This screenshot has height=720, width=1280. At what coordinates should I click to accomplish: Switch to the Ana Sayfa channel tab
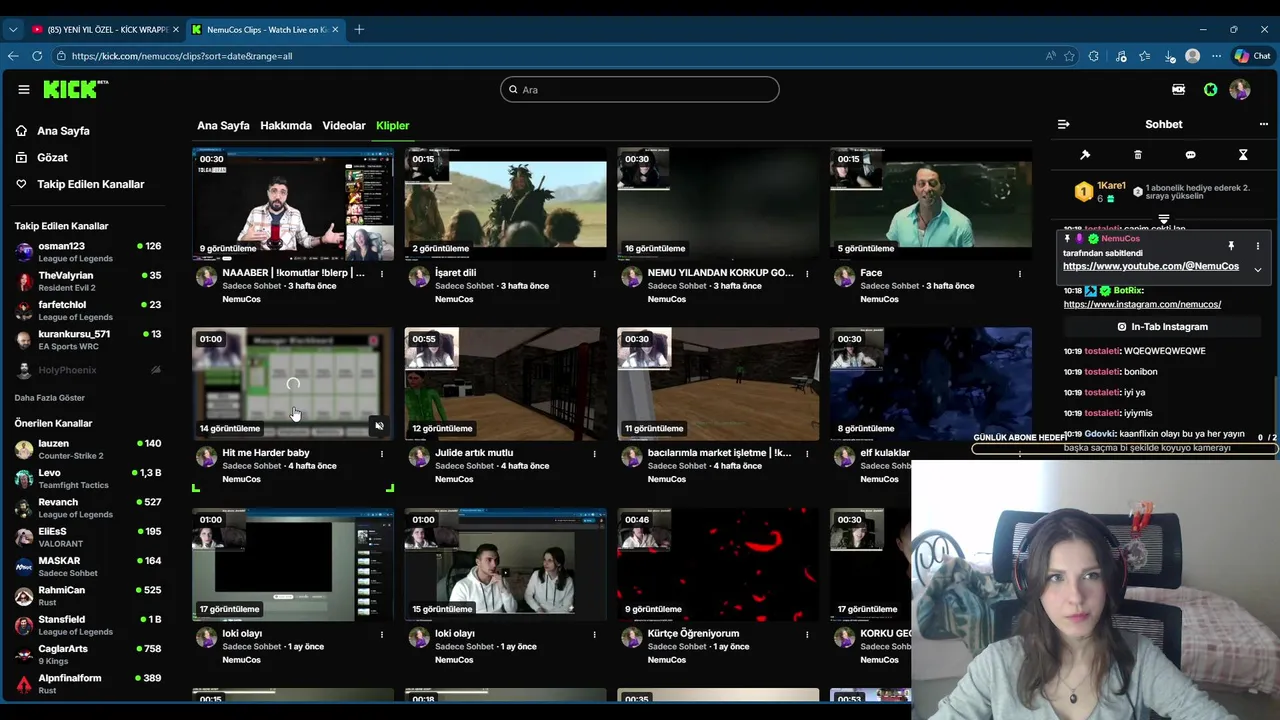[223, 126]
